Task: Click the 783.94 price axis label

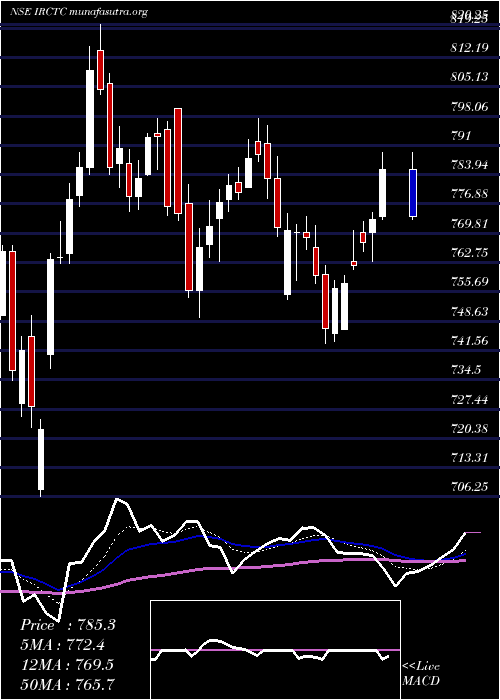Action: 470,165
